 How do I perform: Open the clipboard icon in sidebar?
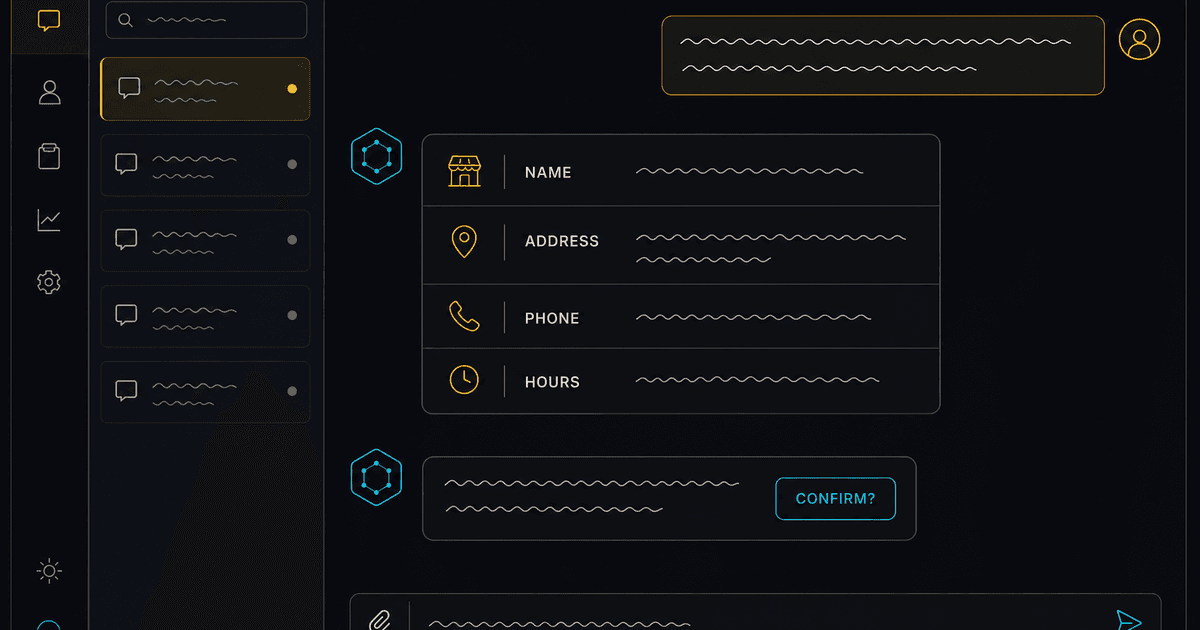click(49, 156)
